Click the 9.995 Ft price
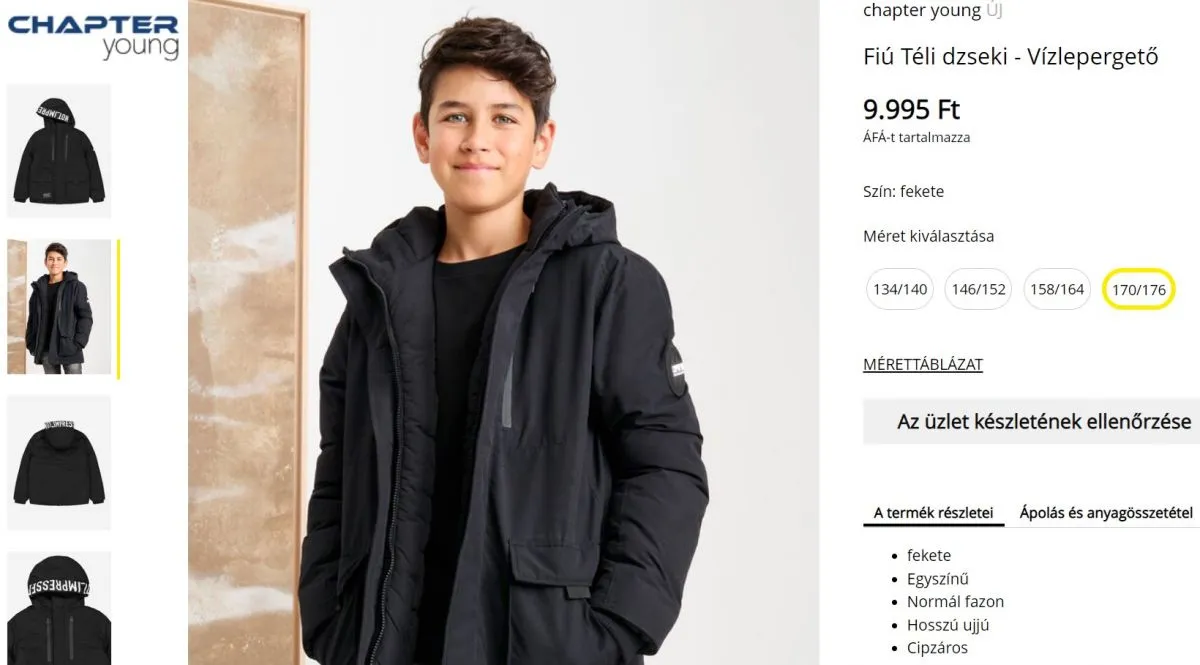This screenshot has height=665, width=1200. click(x=911, y=109)
